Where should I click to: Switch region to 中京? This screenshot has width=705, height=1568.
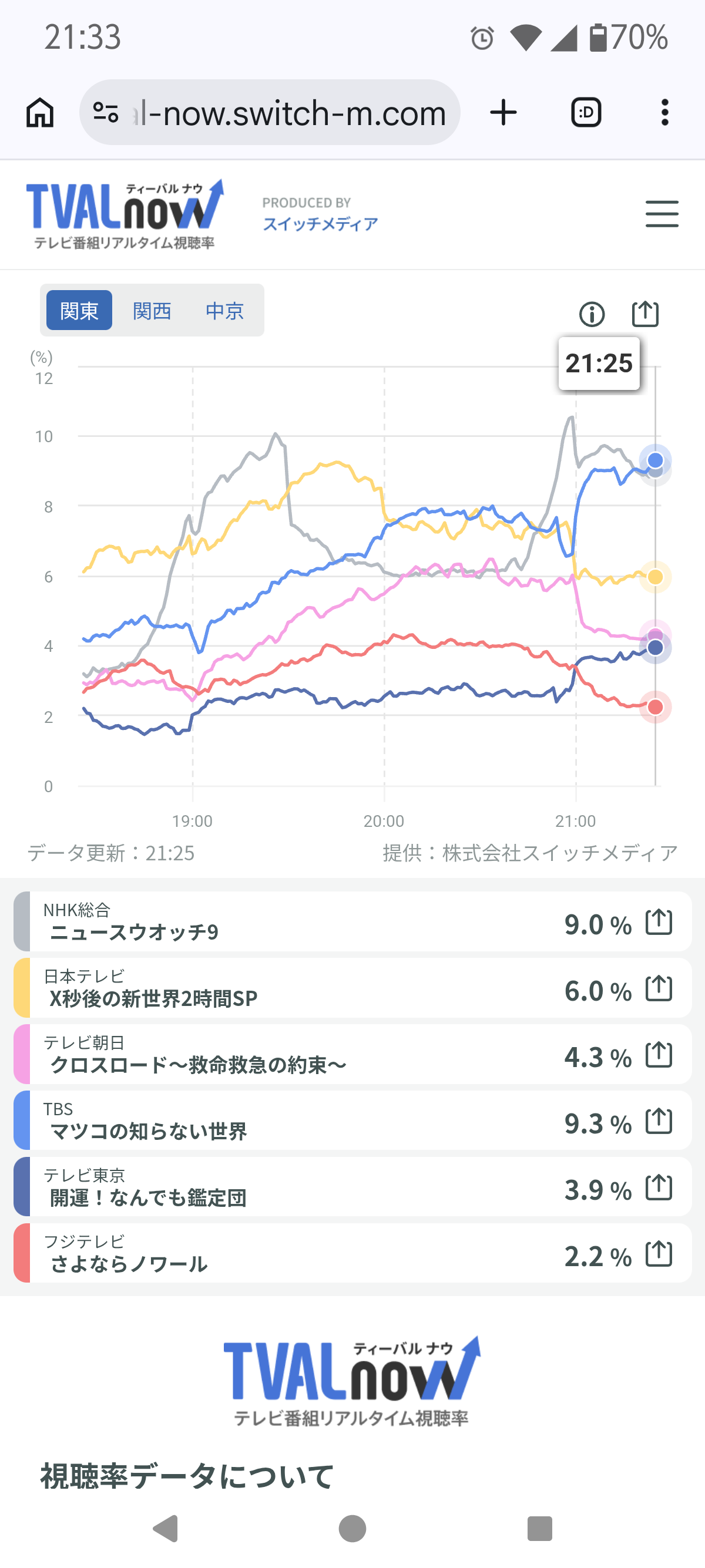[224, 311]
